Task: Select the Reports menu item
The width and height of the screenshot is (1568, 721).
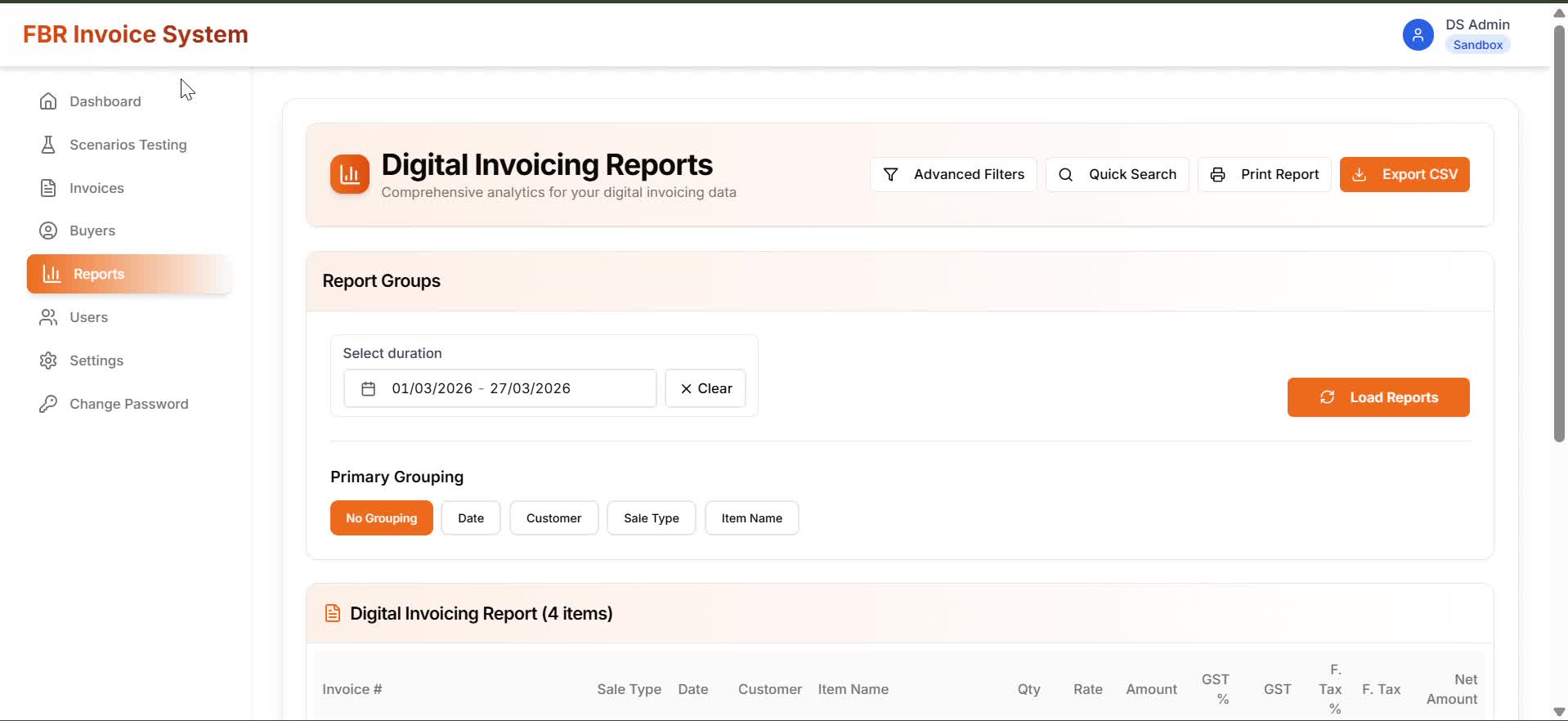Action: [x=128, y=274]
